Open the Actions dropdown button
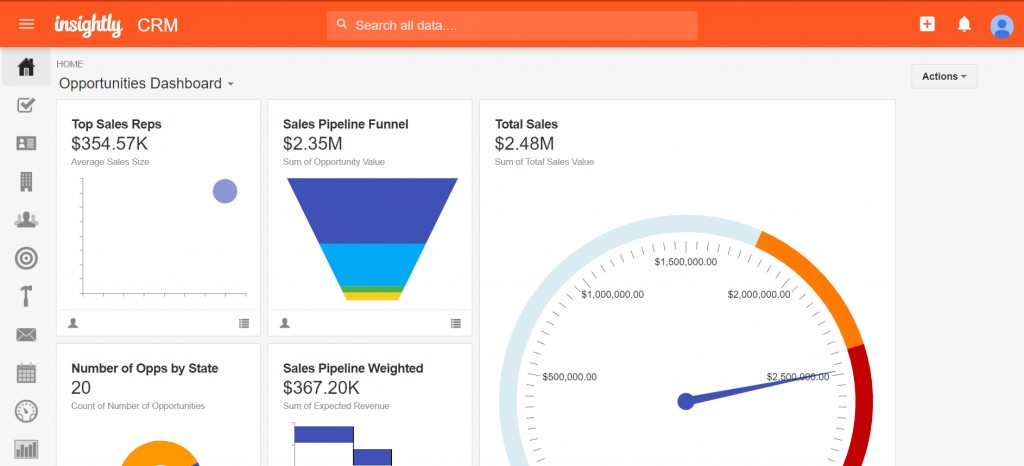 944,76
